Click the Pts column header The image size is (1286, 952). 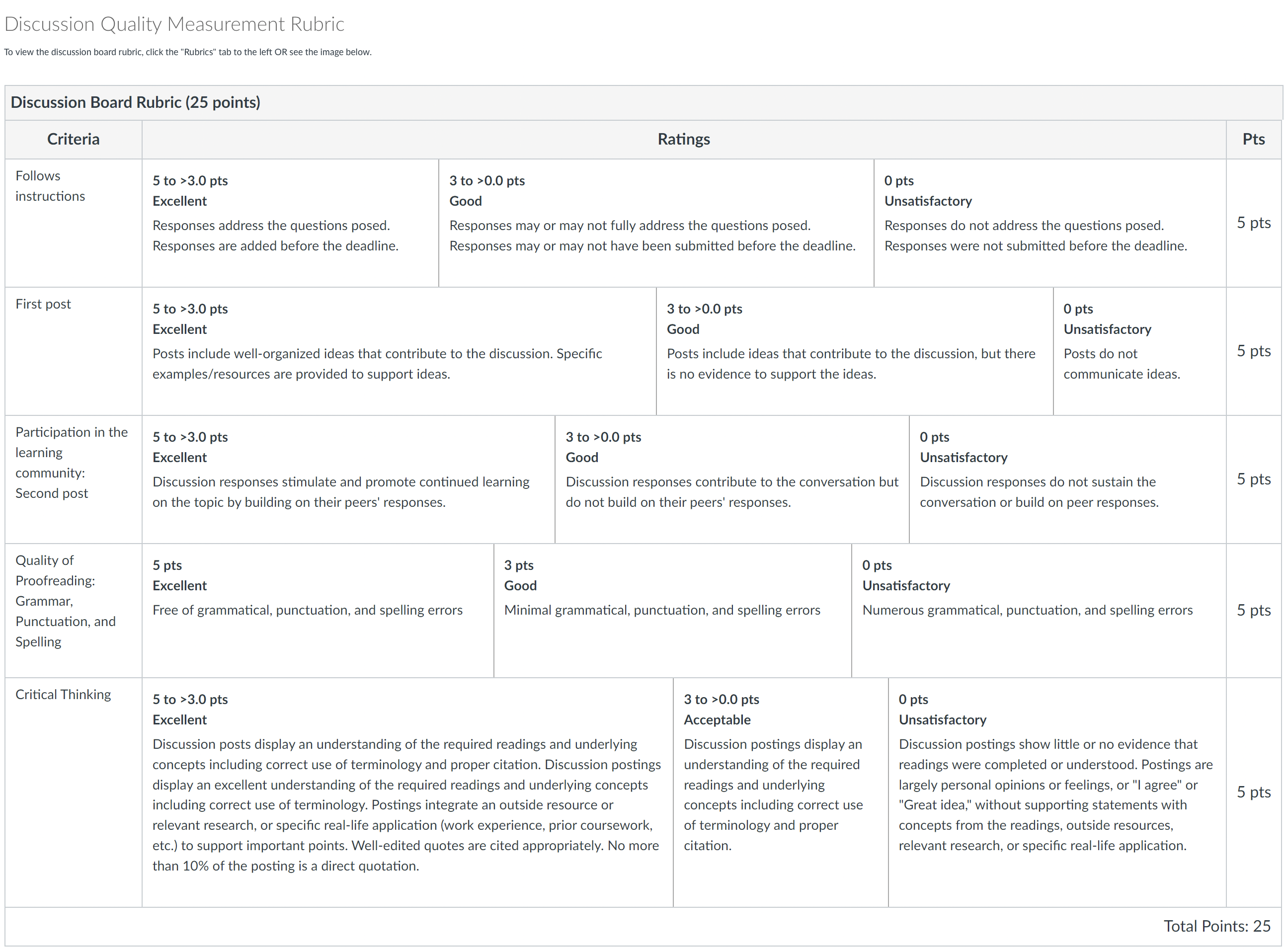pyautogui.click(x=1253, y=140)
